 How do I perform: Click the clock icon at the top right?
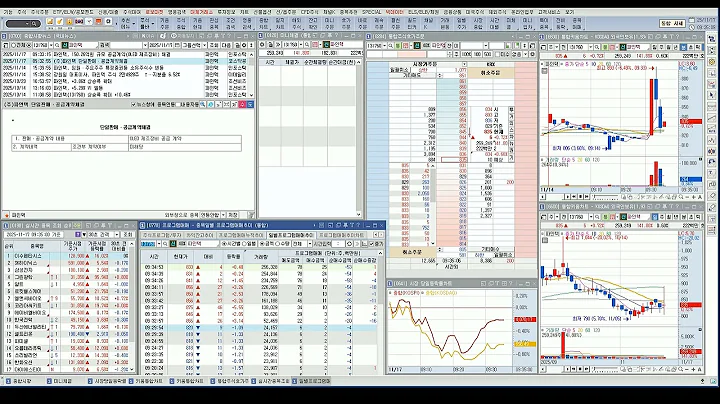pos(693,27)
